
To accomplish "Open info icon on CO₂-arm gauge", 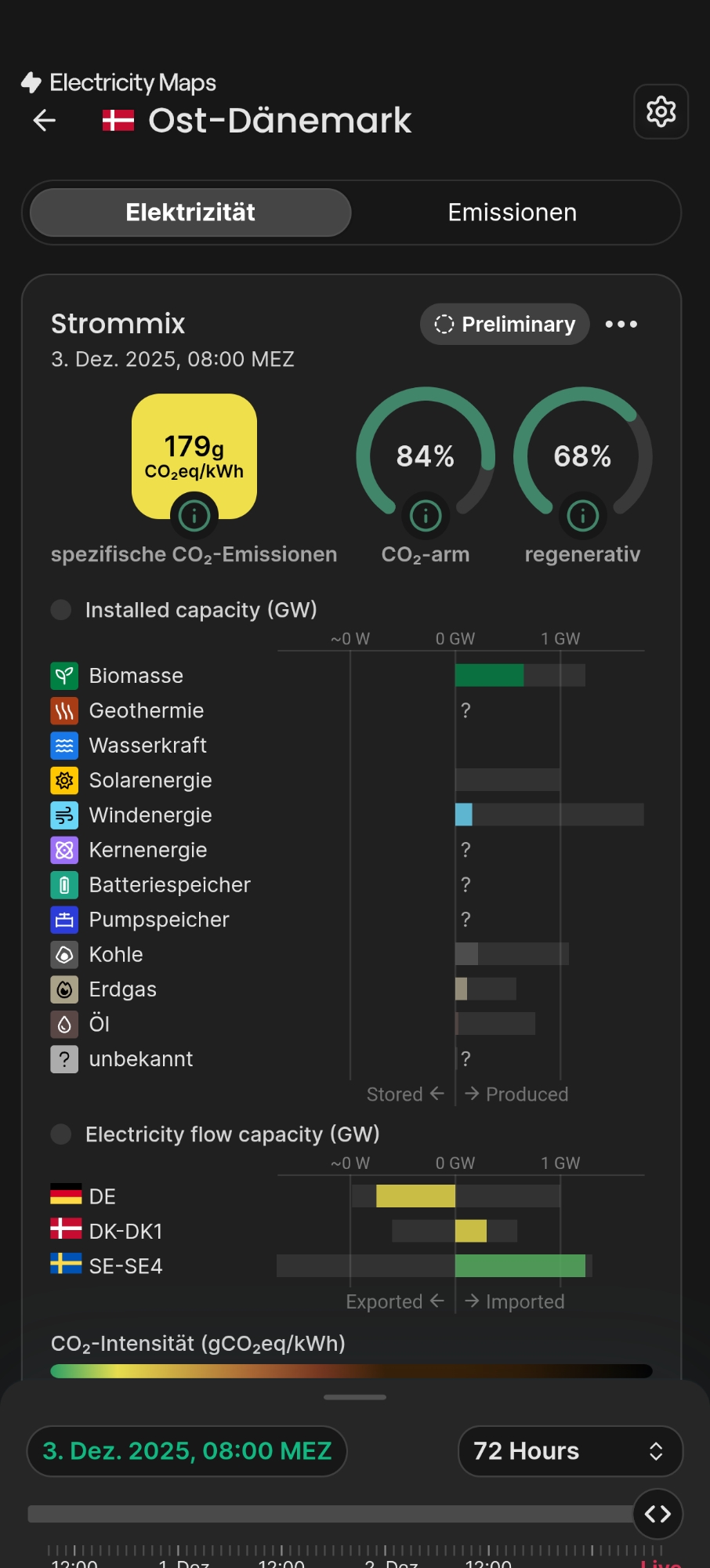I will pyautogui.click(x=426, y=515).
